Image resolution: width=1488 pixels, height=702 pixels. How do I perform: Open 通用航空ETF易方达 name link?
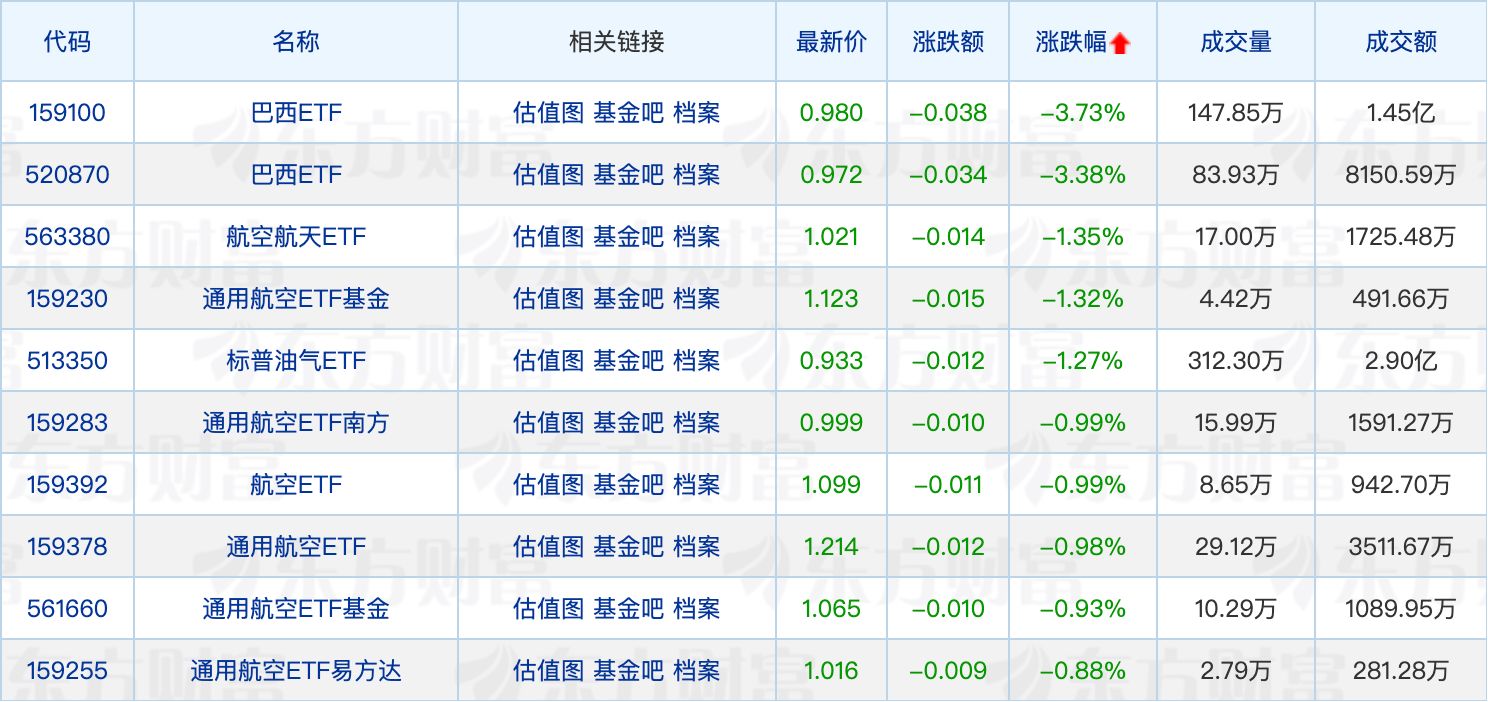click(x=296, y=671)
